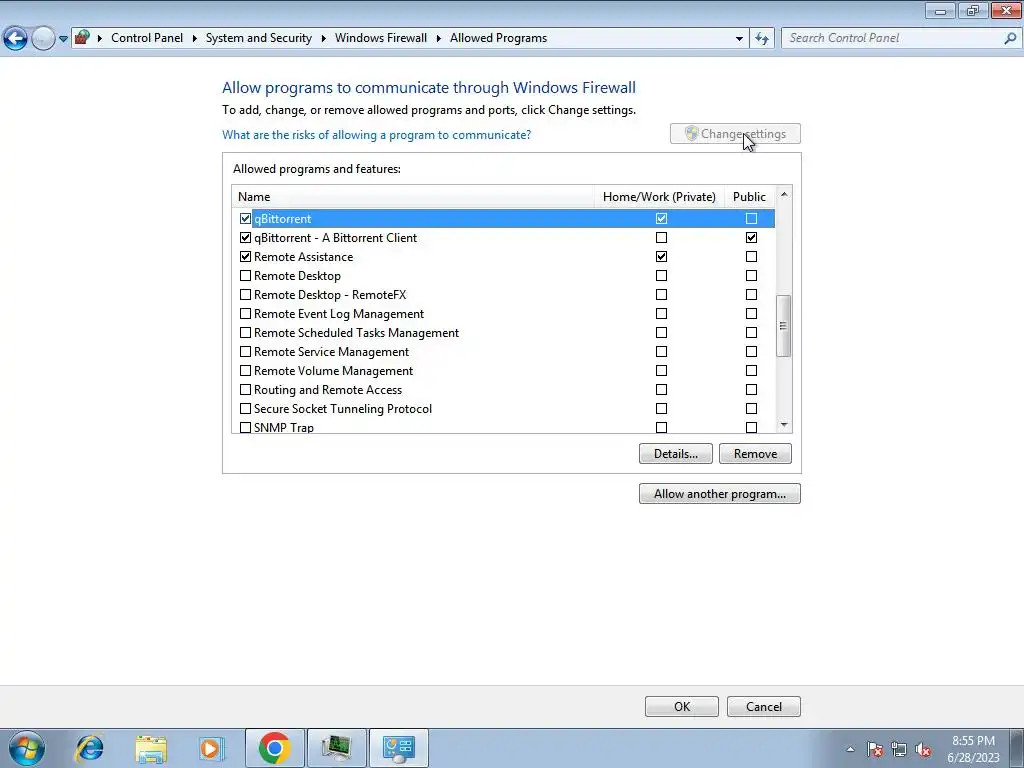
Task: Click the search magnifier icon
Action: (x=1010, y=38)
